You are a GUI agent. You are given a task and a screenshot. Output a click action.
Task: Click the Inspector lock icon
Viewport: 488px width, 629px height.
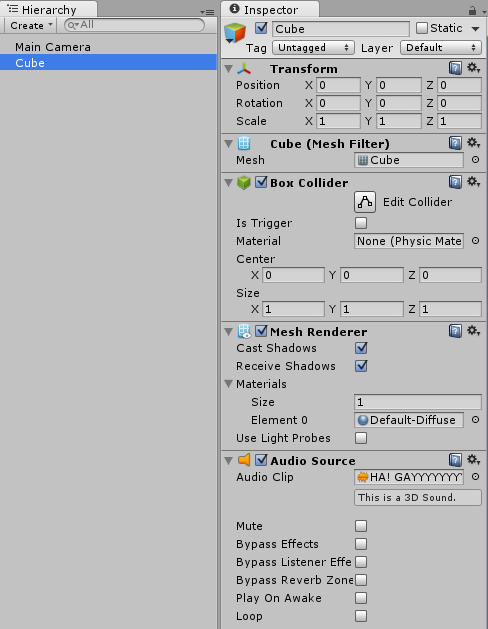(x=472, y=10)
